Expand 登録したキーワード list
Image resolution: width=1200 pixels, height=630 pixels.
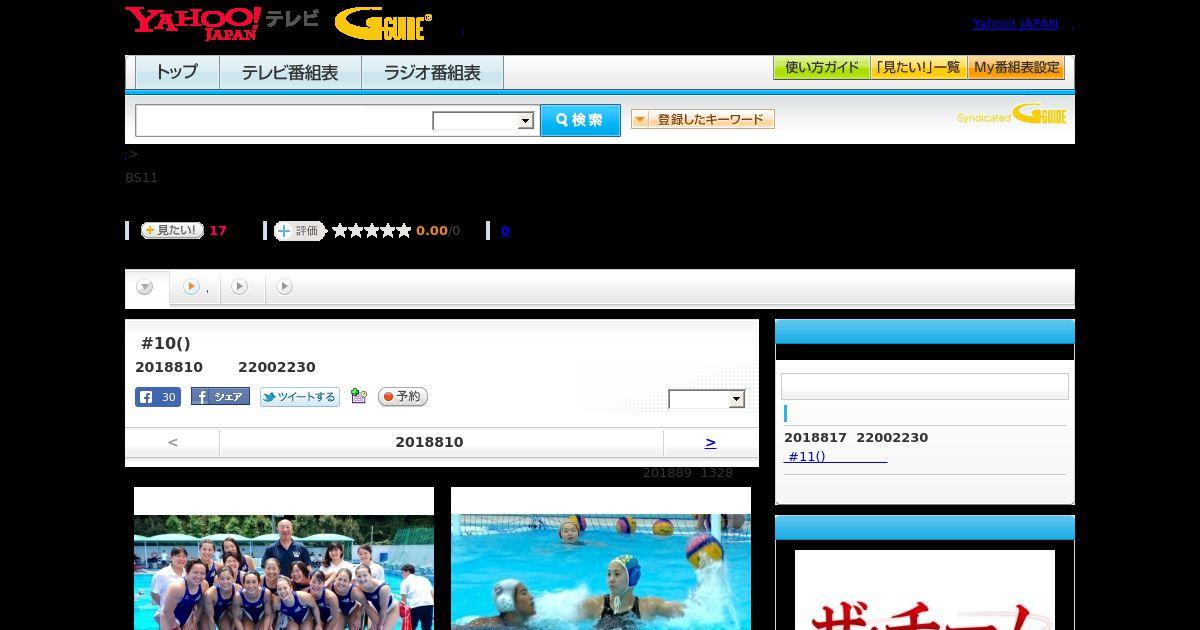[703, 119]
